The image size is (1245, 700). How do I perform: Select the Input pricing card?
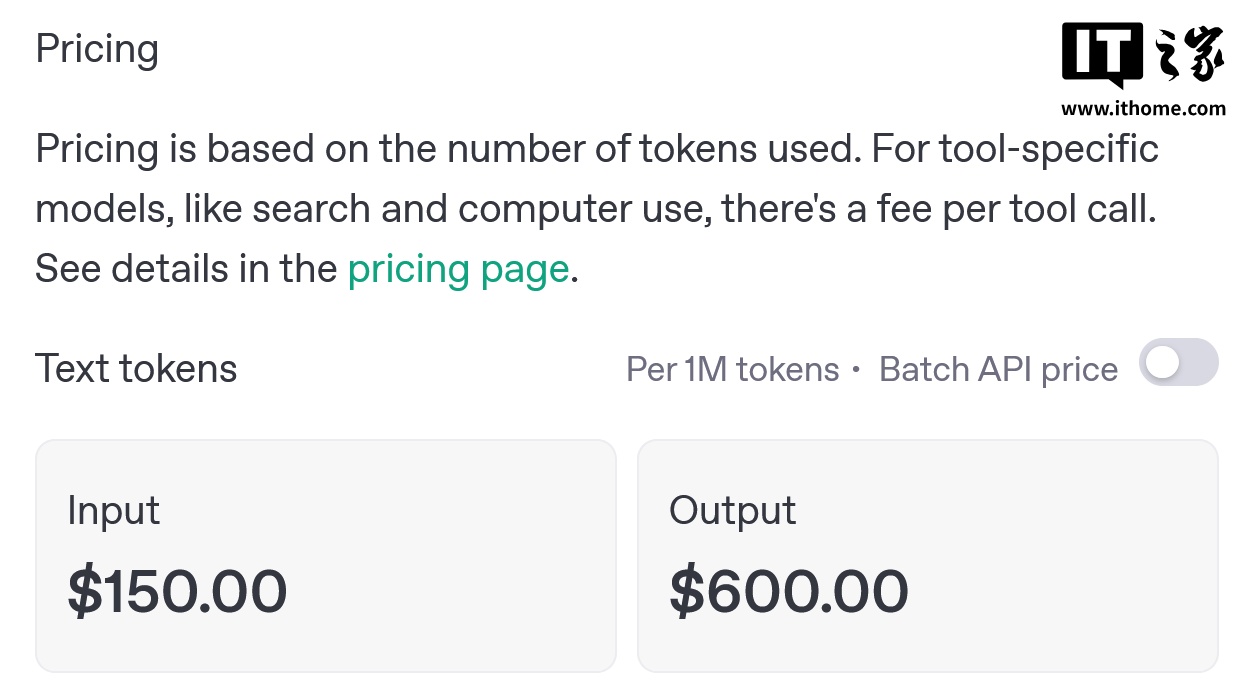[x=325, y=555]
